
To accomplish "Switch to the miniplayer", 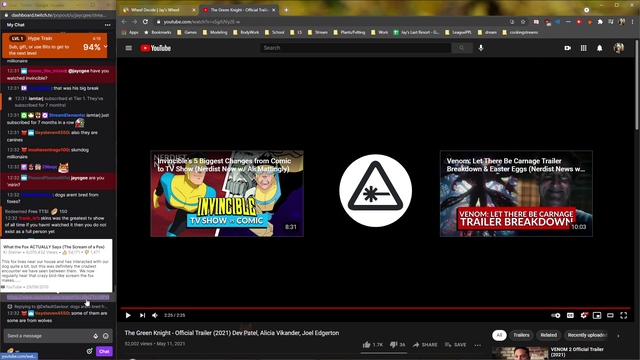I will [x=597, y=315].
